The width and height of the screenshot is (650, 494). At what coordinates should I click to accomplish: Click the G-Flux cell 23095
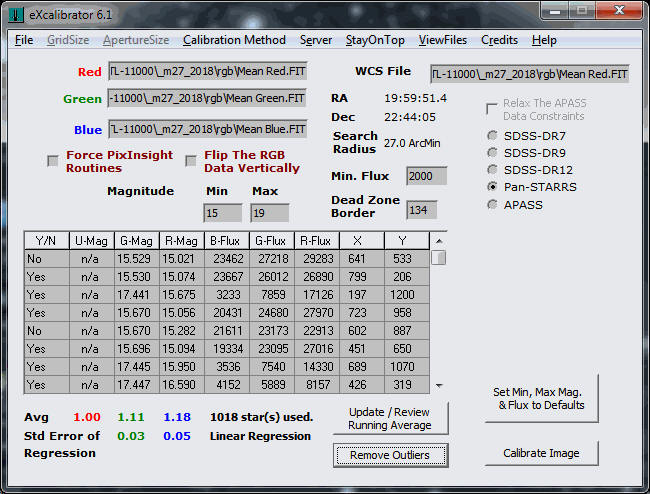click(x=272, y=349)
